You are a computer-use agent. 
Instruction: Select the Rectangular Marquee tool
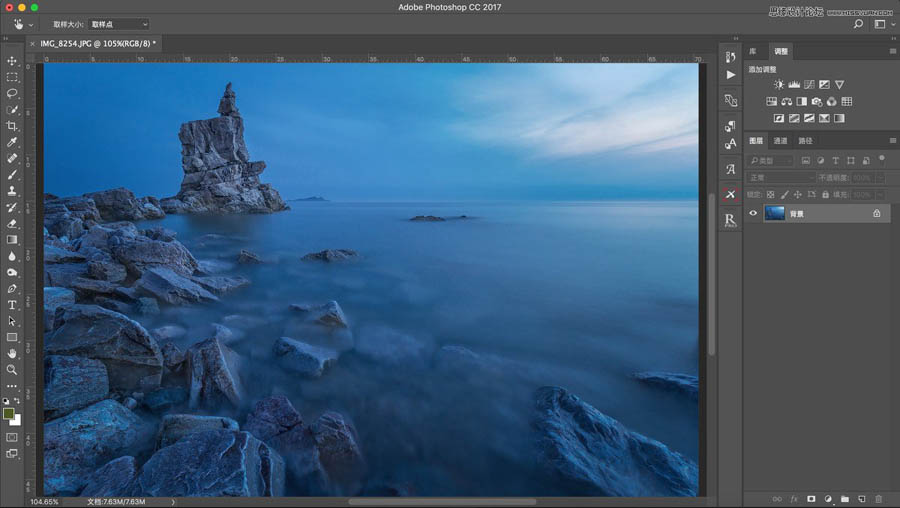(11, 77)
